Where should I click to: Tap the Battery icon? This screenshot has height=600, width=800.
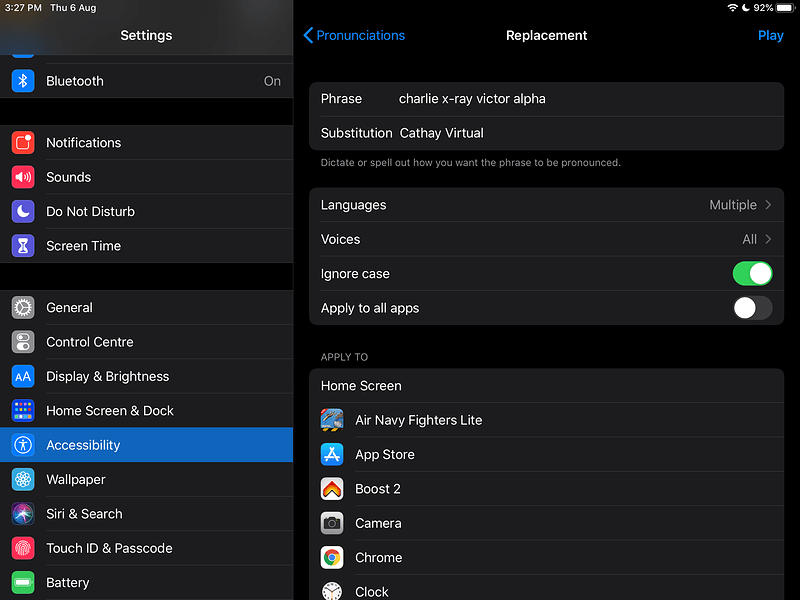(x=23, y=583)
